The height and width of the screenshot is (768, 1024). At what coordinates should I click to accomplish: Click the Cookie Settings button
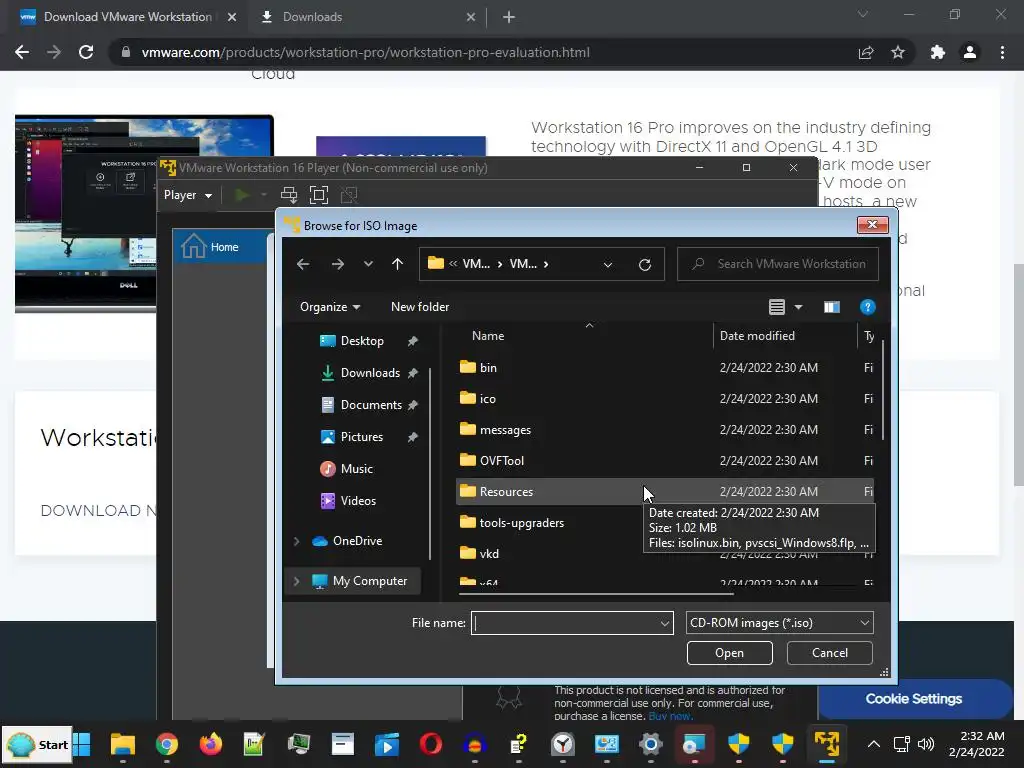click(x=914, y=699)
